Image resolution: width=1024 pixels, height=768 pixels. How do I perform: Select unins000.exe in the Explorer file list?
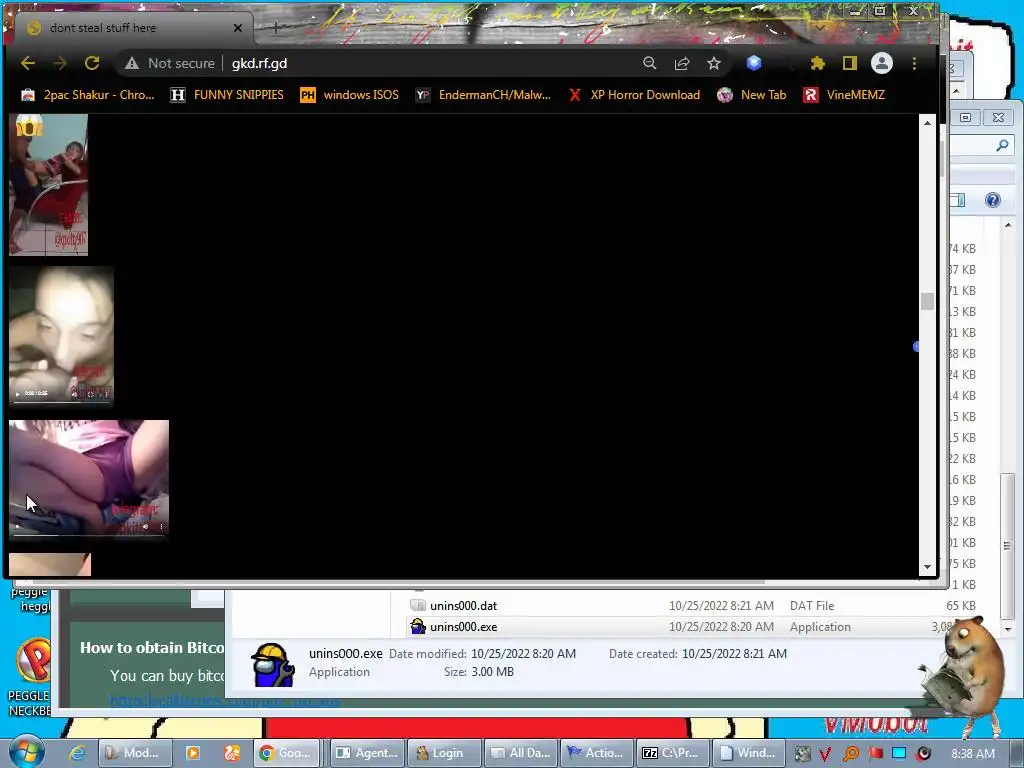[464, 626]
